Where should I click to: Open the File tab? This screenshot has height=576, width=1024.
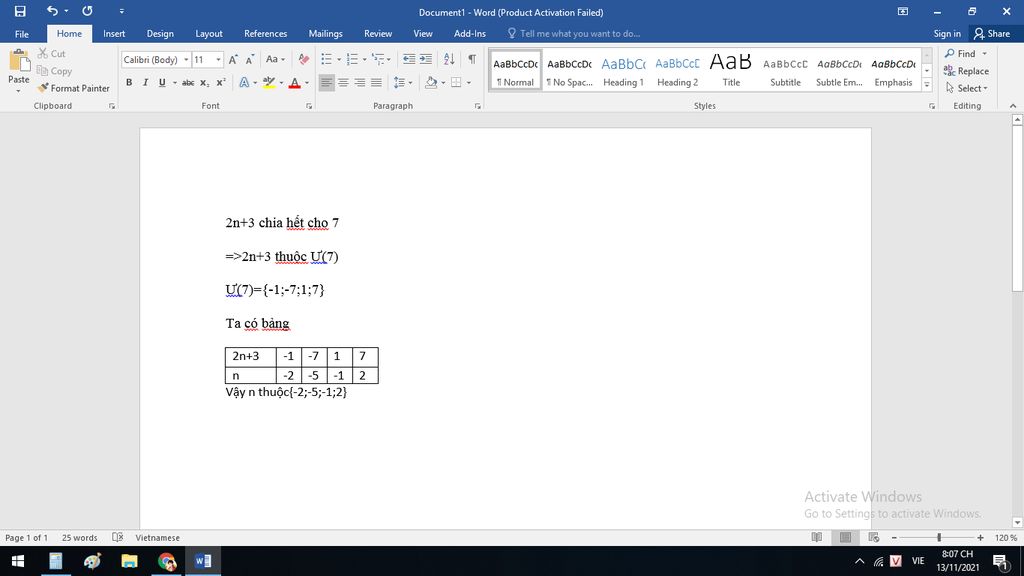point(22,34)
